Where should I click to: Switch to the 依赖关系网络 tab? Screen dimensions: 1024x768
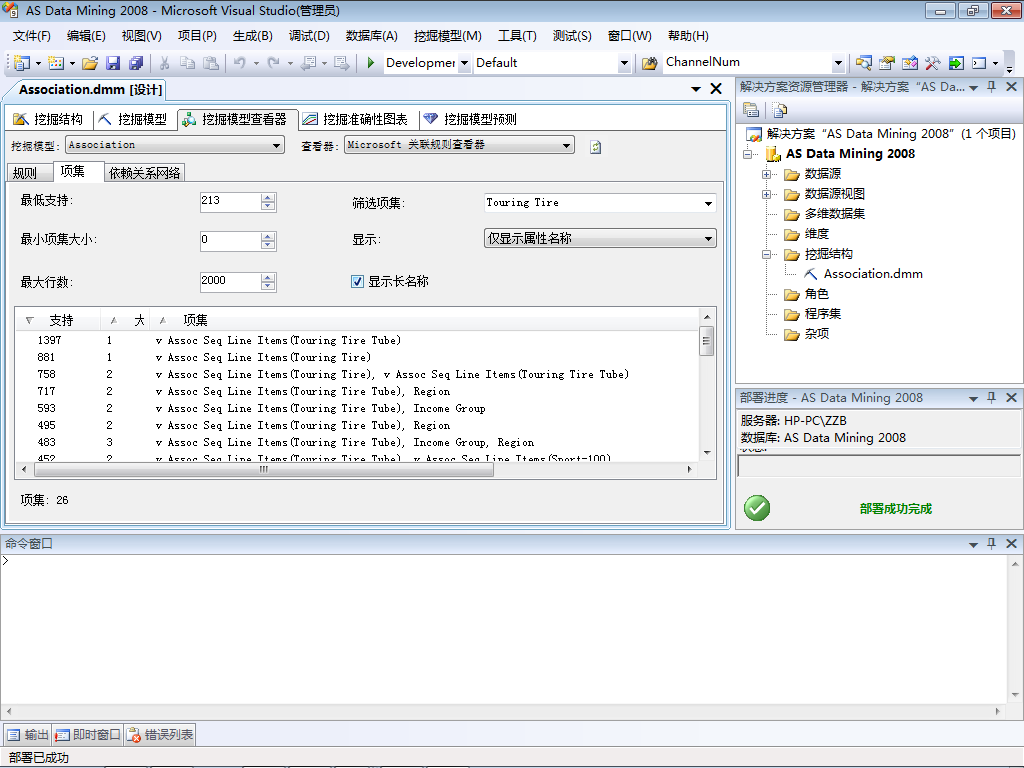click(144, 172)
